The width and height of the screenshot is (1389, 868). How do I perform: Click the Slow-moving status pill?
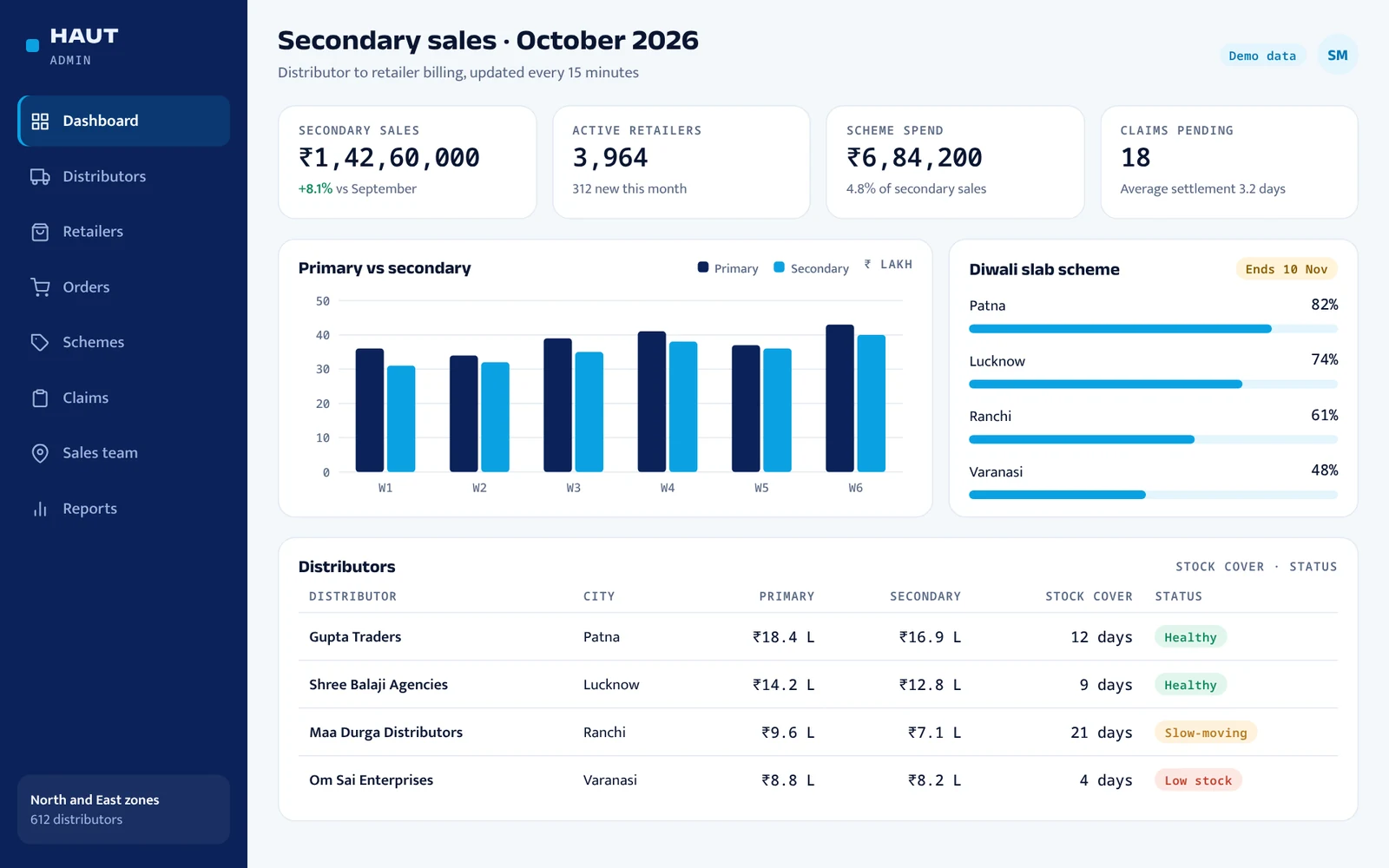tap(1206, 733)
